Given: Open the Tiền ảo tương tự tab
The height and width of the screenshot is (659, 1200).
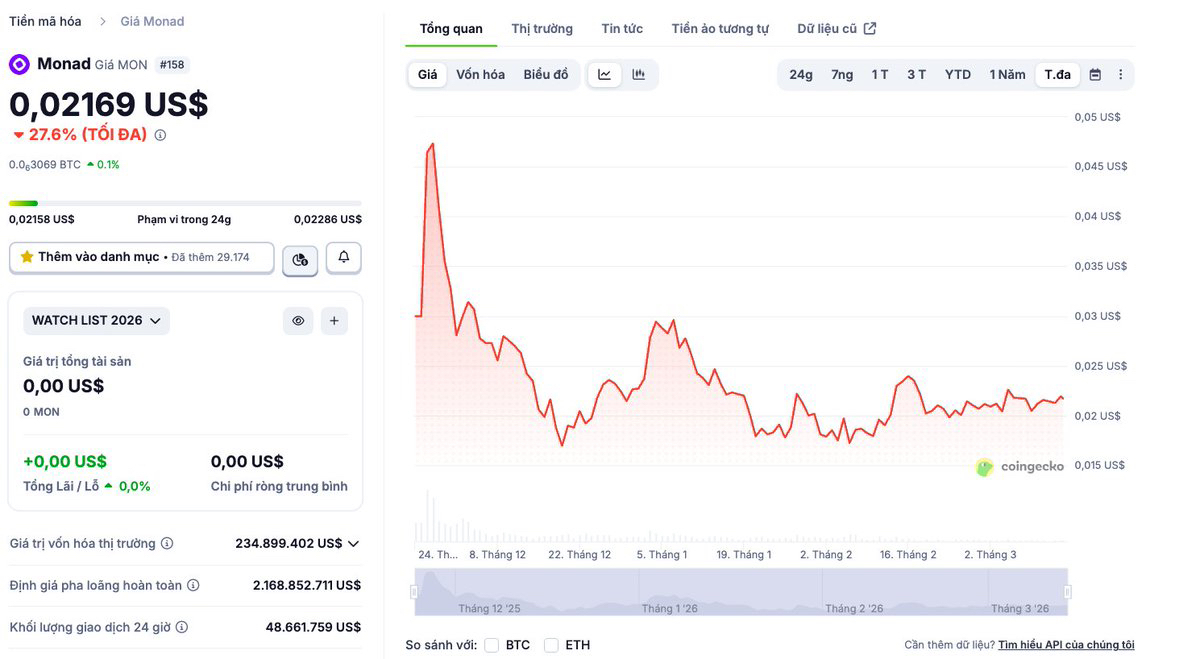Looking at the screenshot, I should tap(720, 29).
